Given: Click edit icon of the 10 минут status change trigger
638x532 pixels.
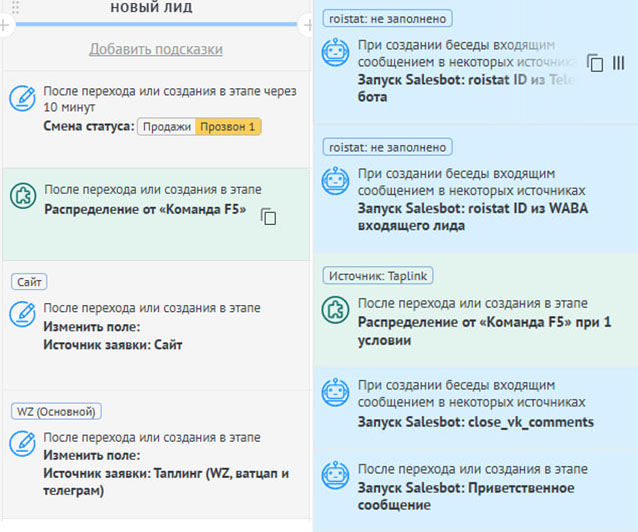Looking at the screenshot, I should [22, 98].
